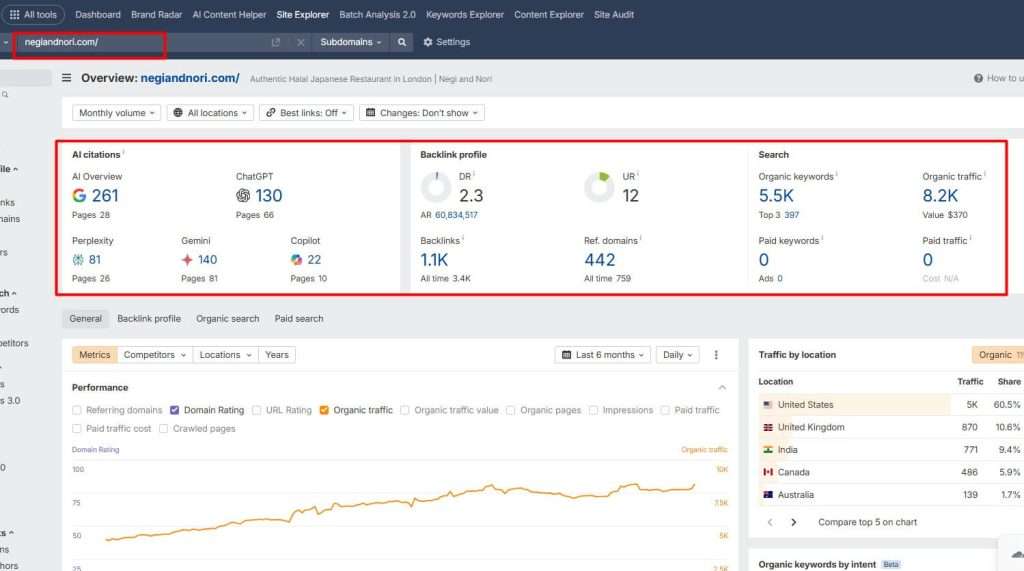Screen dimensions: 1024x571
Task: Open the All tools grid menu
Action: point(33,15)
